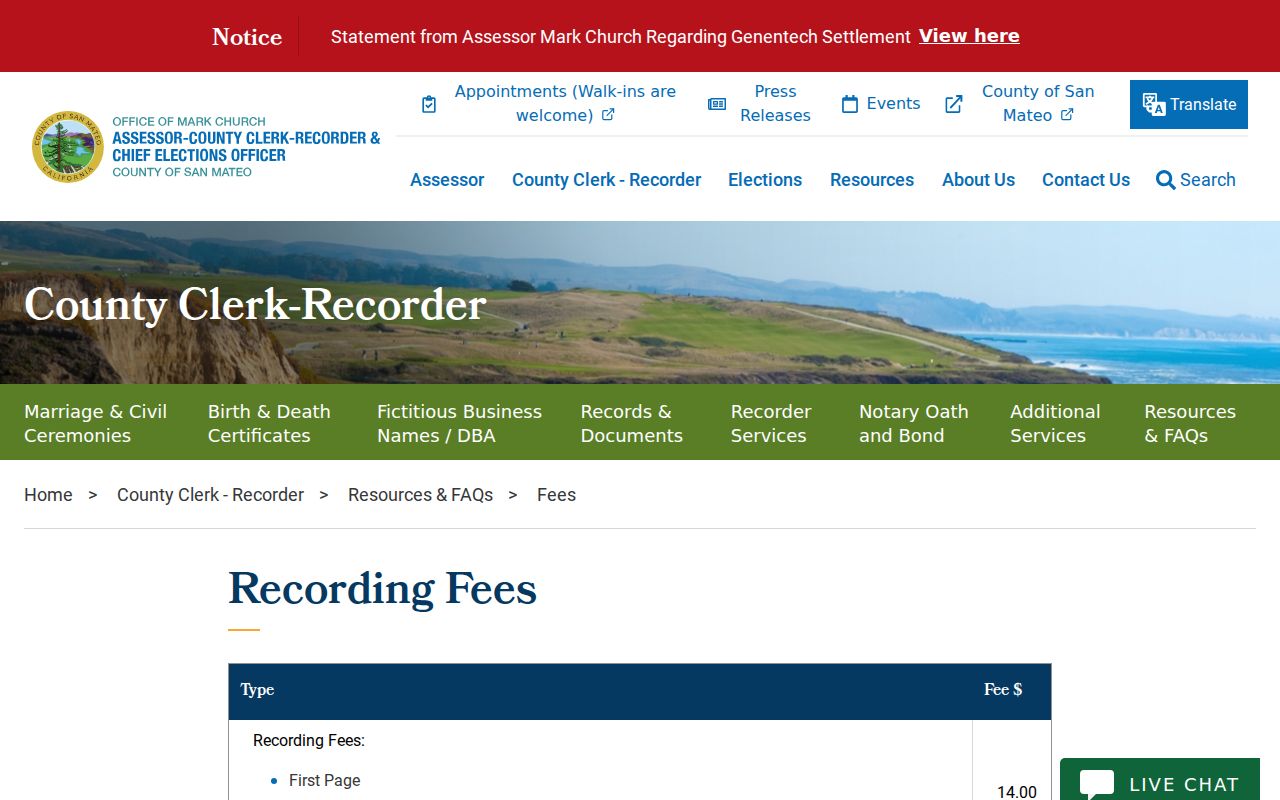The height and width of the screenshot is (800, 1280).
Task: Click the external link icon before County of San Mateo
Action: pyautogui.click(x=954, y=104)
